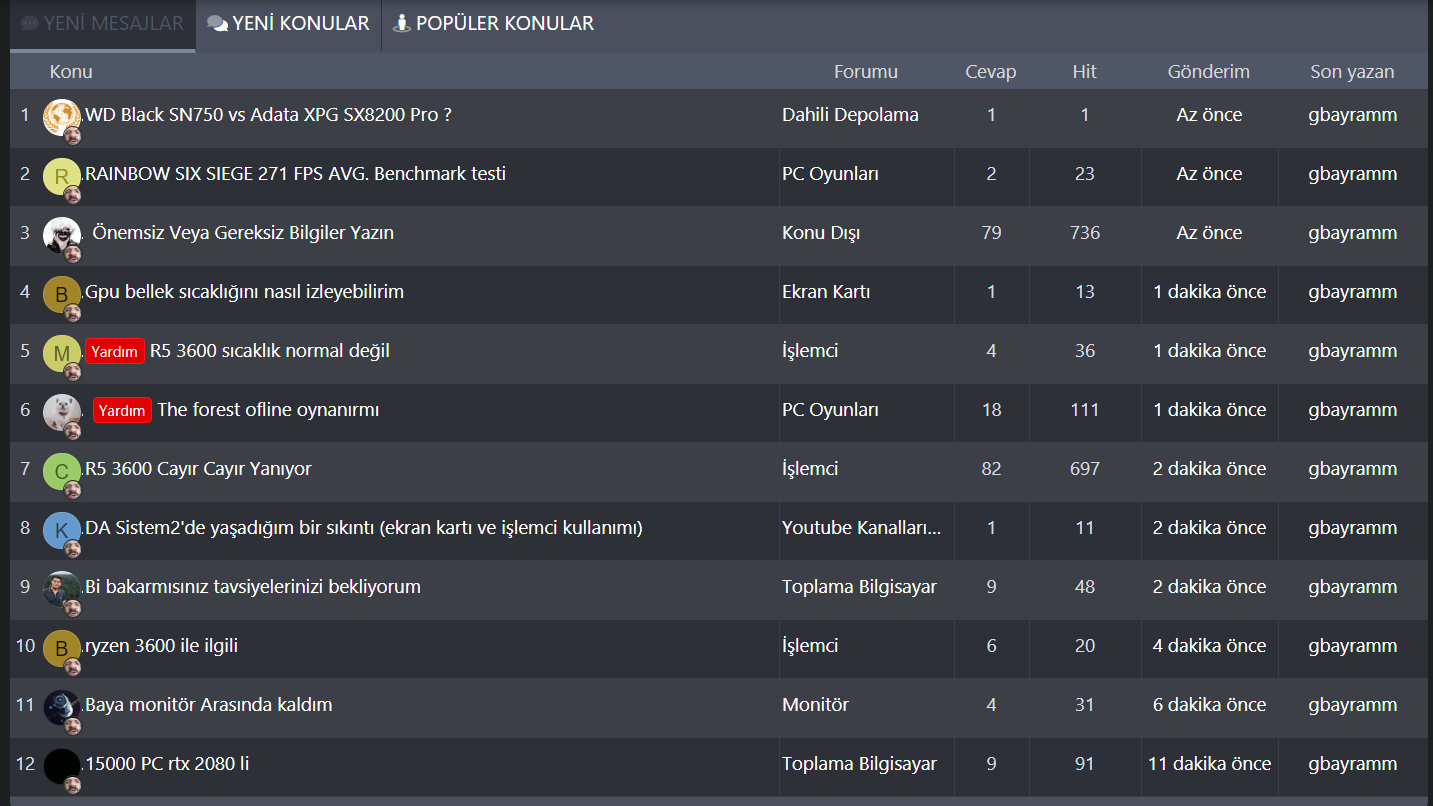Click the yellow R avatar of Rainbow Six topic

61,176
